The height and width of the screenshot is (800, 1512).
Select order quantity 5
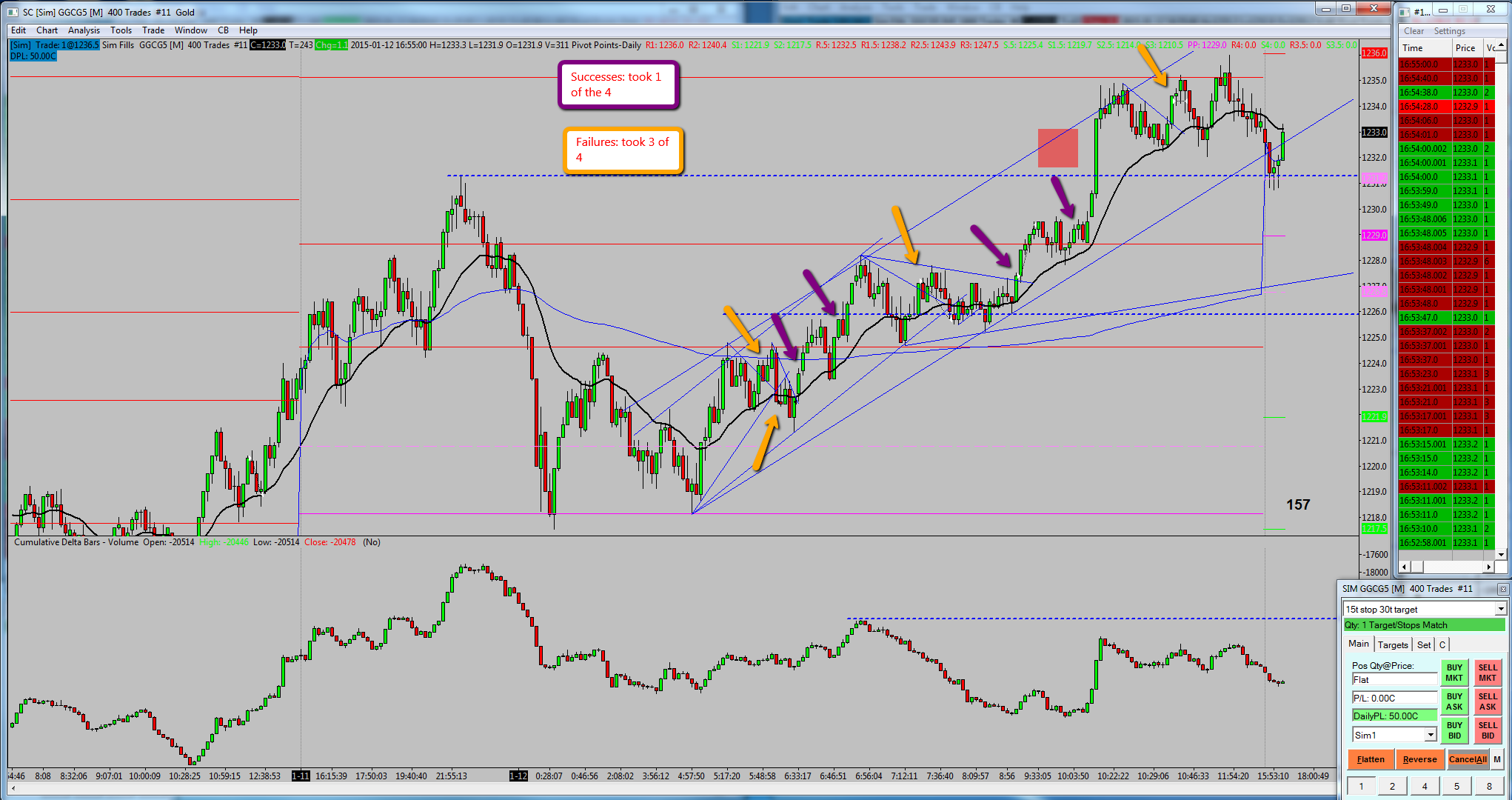pyautogui.click(x=1456, y=786)
